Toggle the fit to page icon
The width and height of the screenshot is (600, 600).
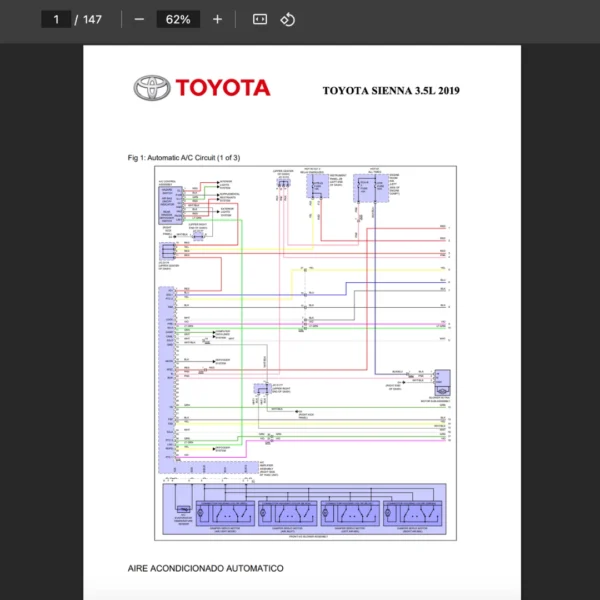click(260, 19)
